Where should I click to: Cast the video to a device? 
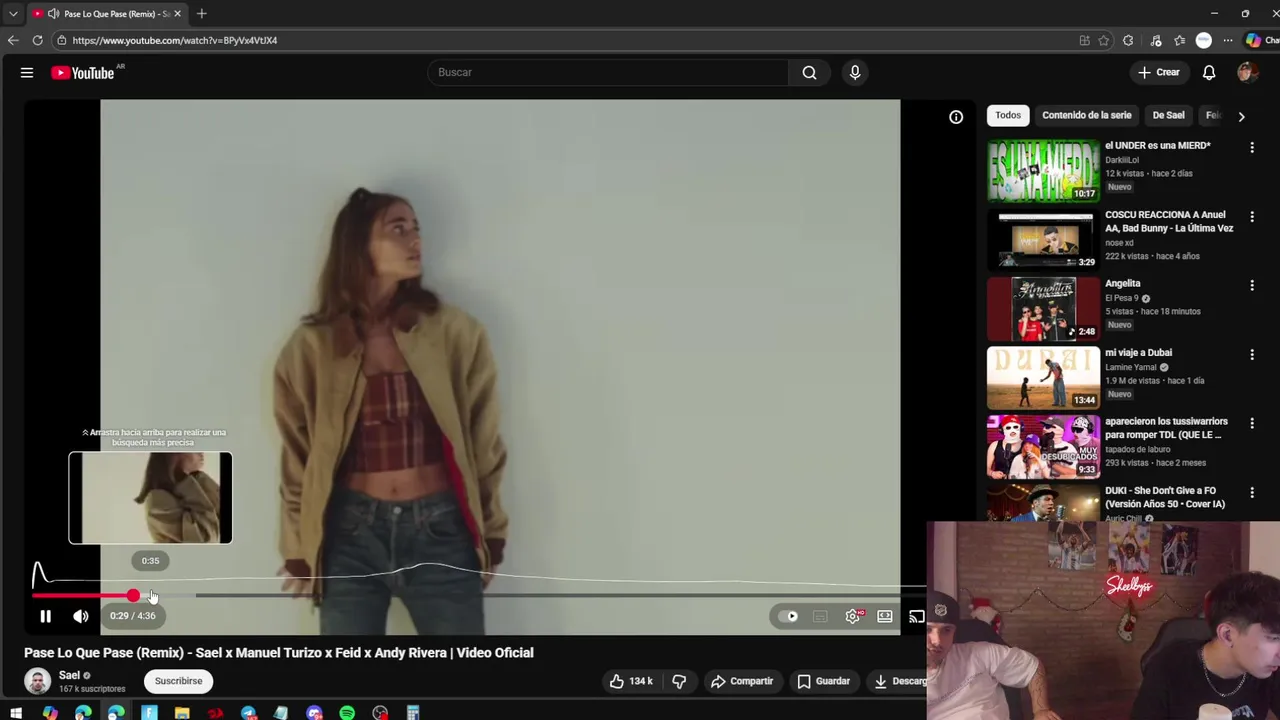(x=916, y=616)
